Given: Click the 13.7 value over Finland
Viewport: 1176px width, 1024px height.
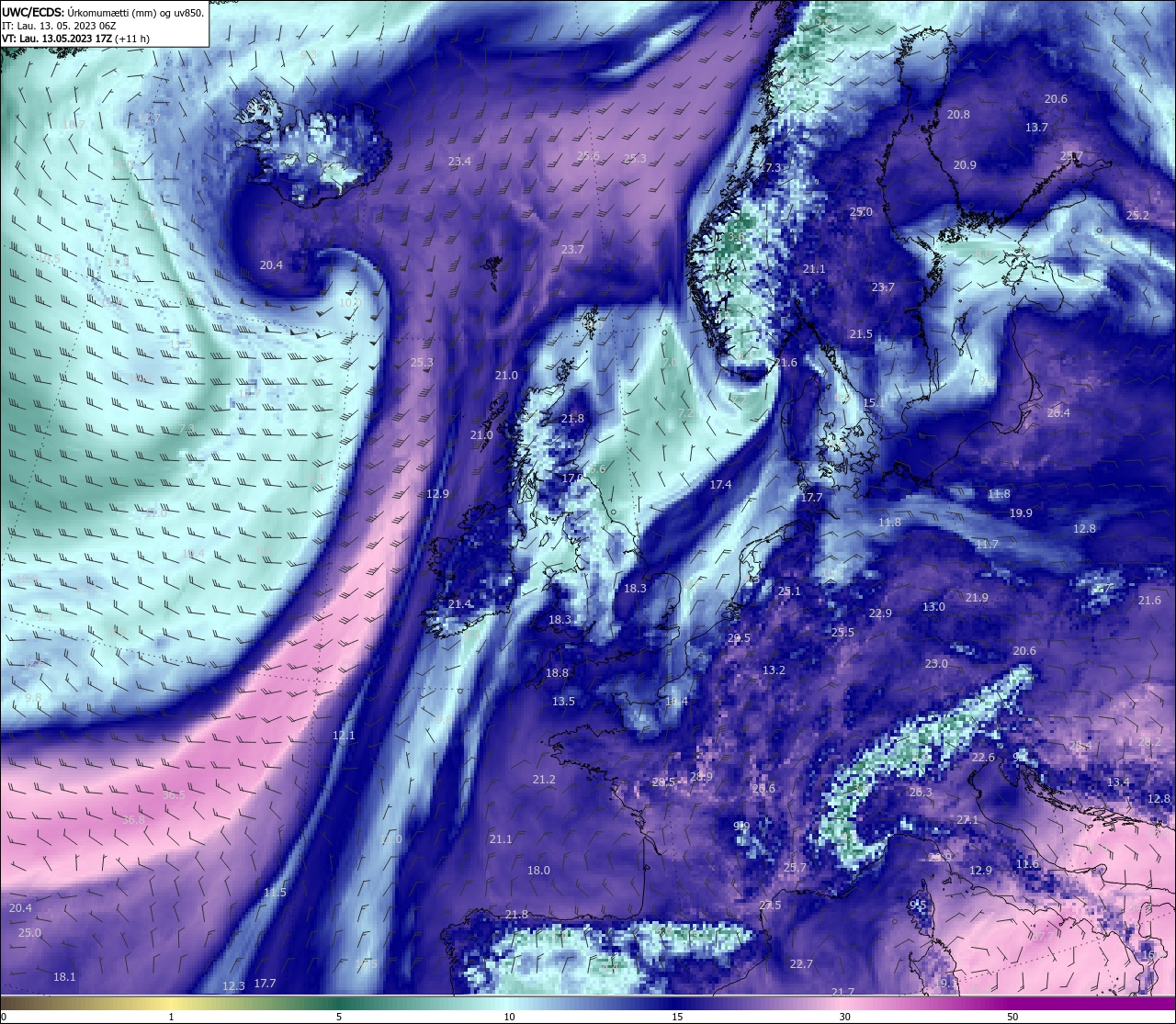Looking at the screenshot, I should (1036, 128).
